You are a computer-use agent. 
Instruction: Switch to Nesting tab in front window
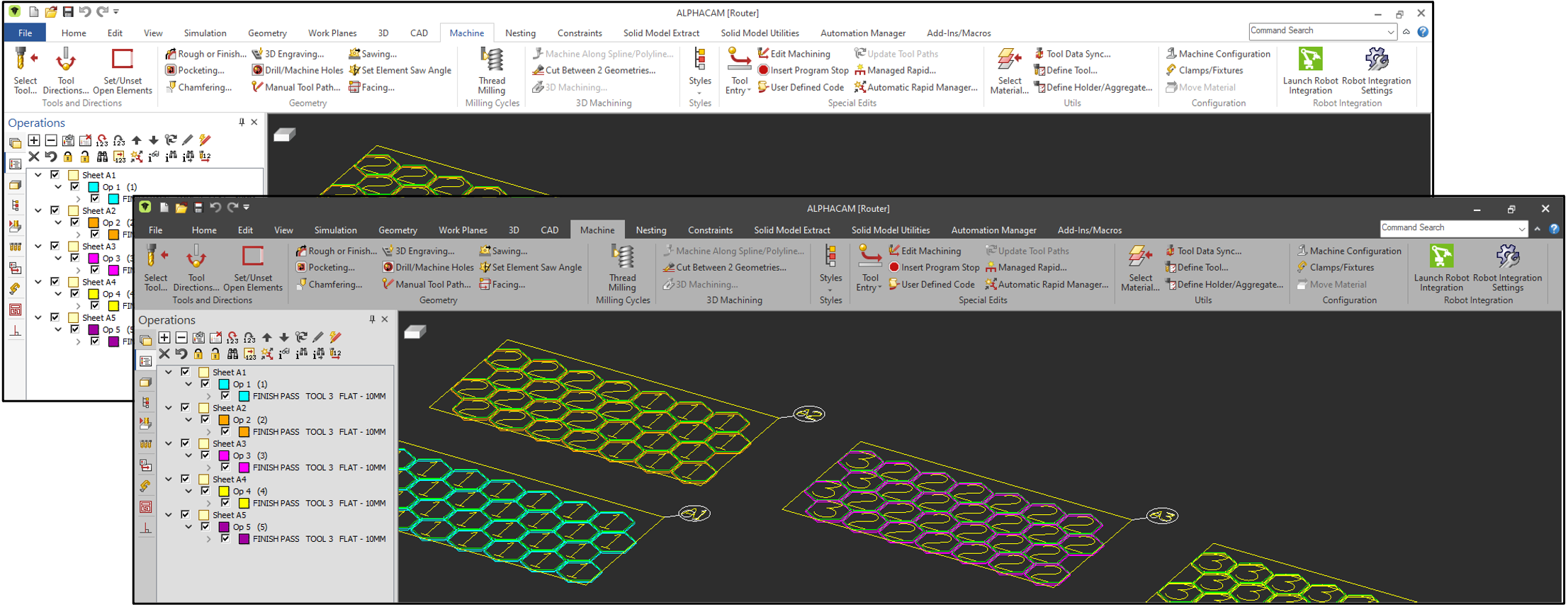(650, 230)
